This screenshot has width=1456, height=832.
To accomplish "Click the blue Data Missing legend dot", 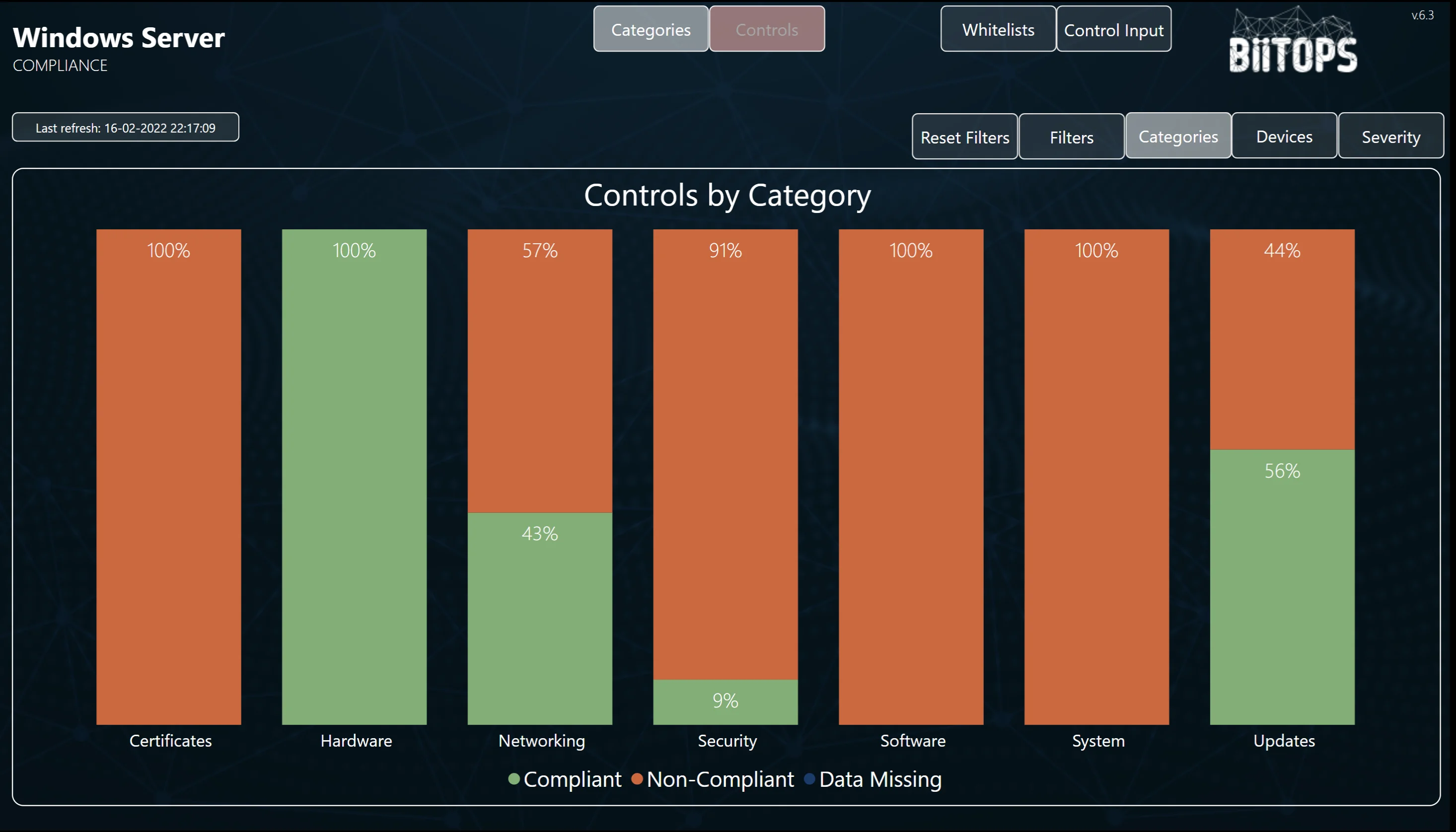I will coord(809,779).
